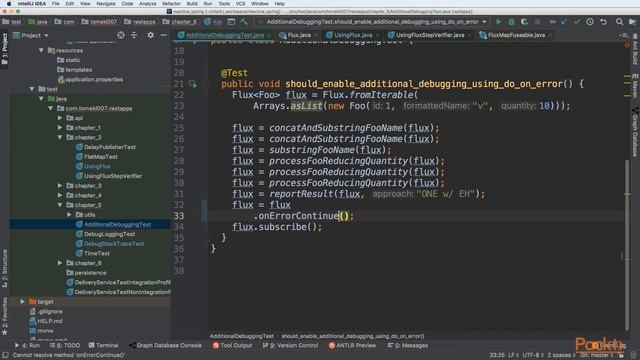The width and height of the screenshot is (640, 360).
Task: Switch to the UsingFlux.java tab
Action: point(353,36)
